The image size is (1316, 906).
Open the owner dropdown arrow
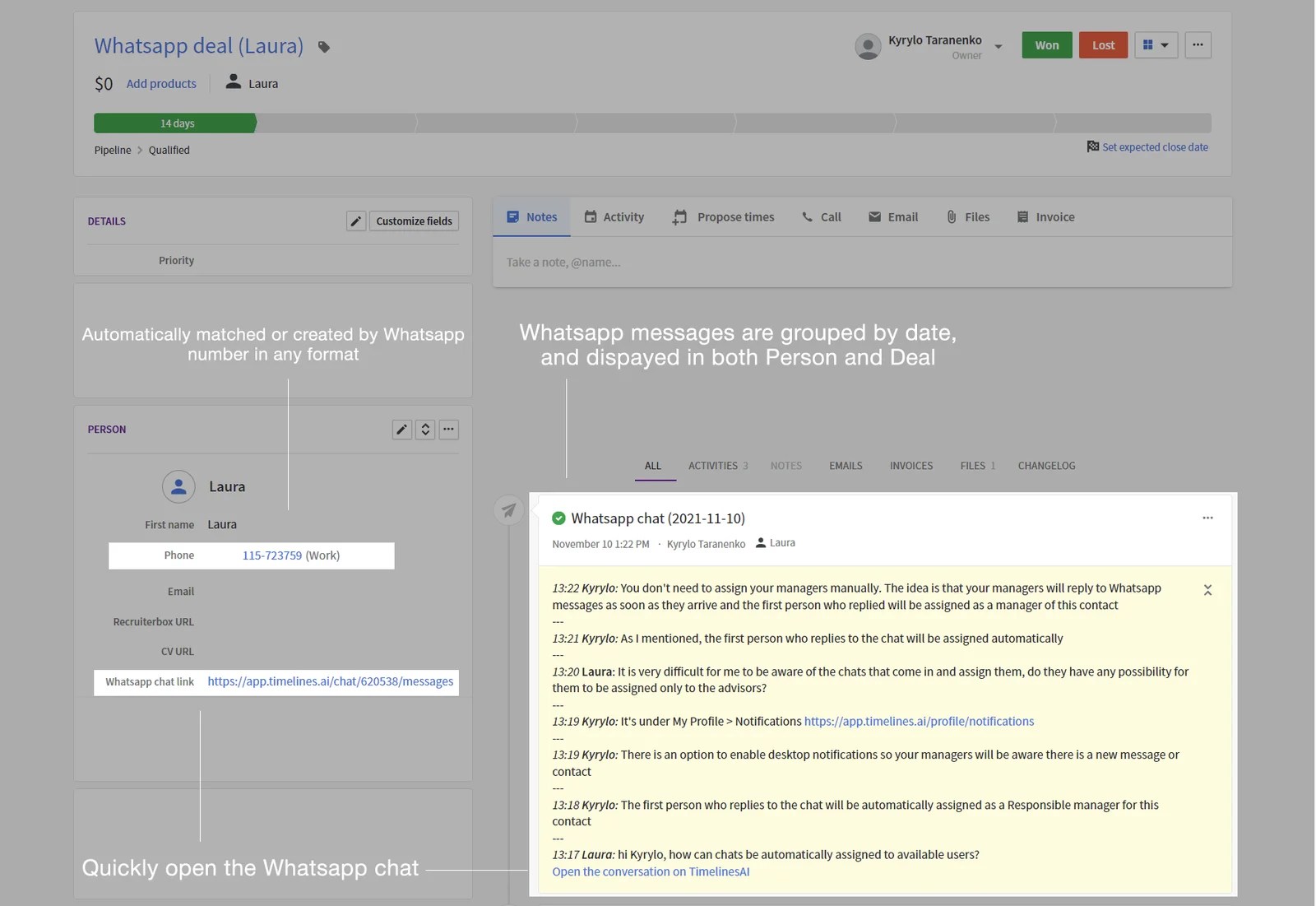[x=998, y=46]
